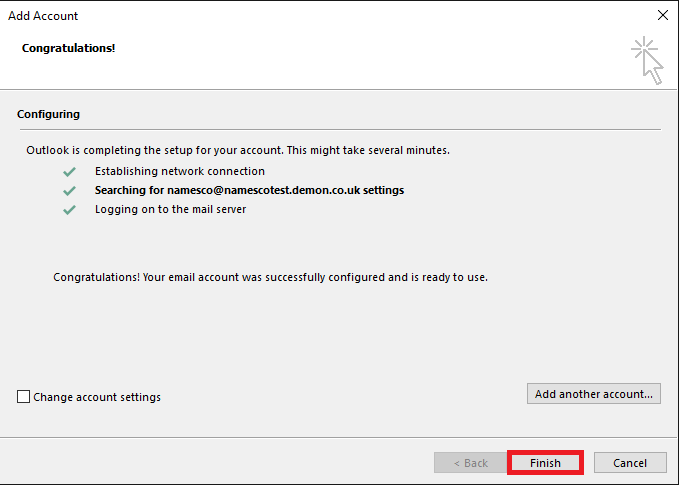Viewport: 680px width, 485px height.
Task: Click green checkmark beside Establishing network connection
Action: pos(69,172)
